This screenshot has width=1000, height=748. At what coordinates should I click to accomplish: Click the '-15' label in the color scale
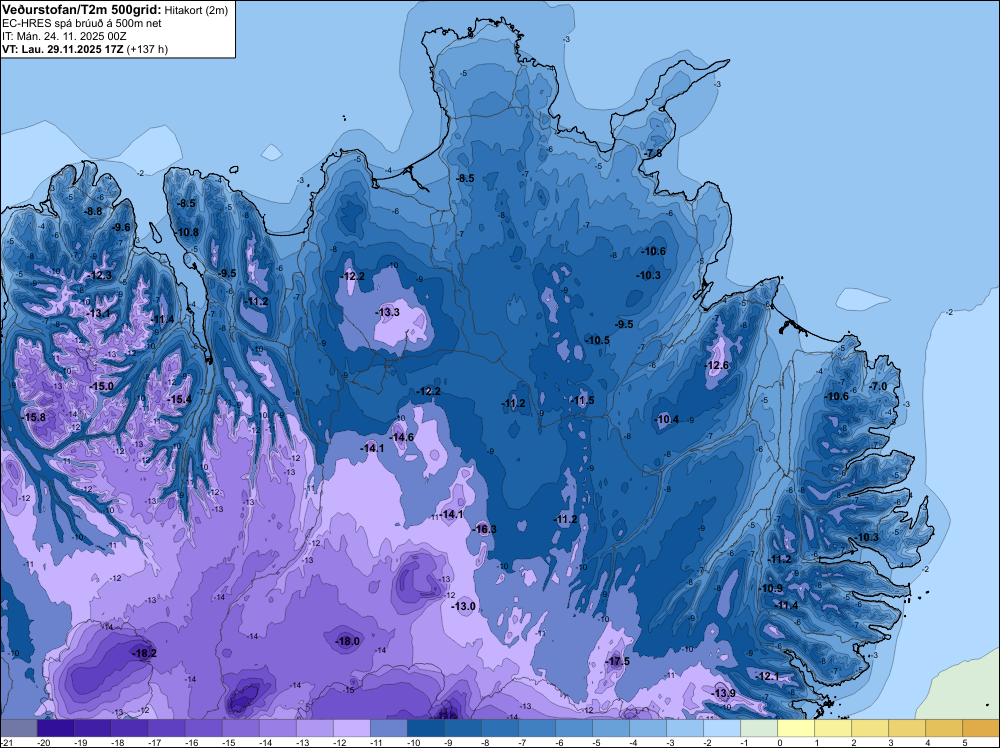click(x=229, y=742)
